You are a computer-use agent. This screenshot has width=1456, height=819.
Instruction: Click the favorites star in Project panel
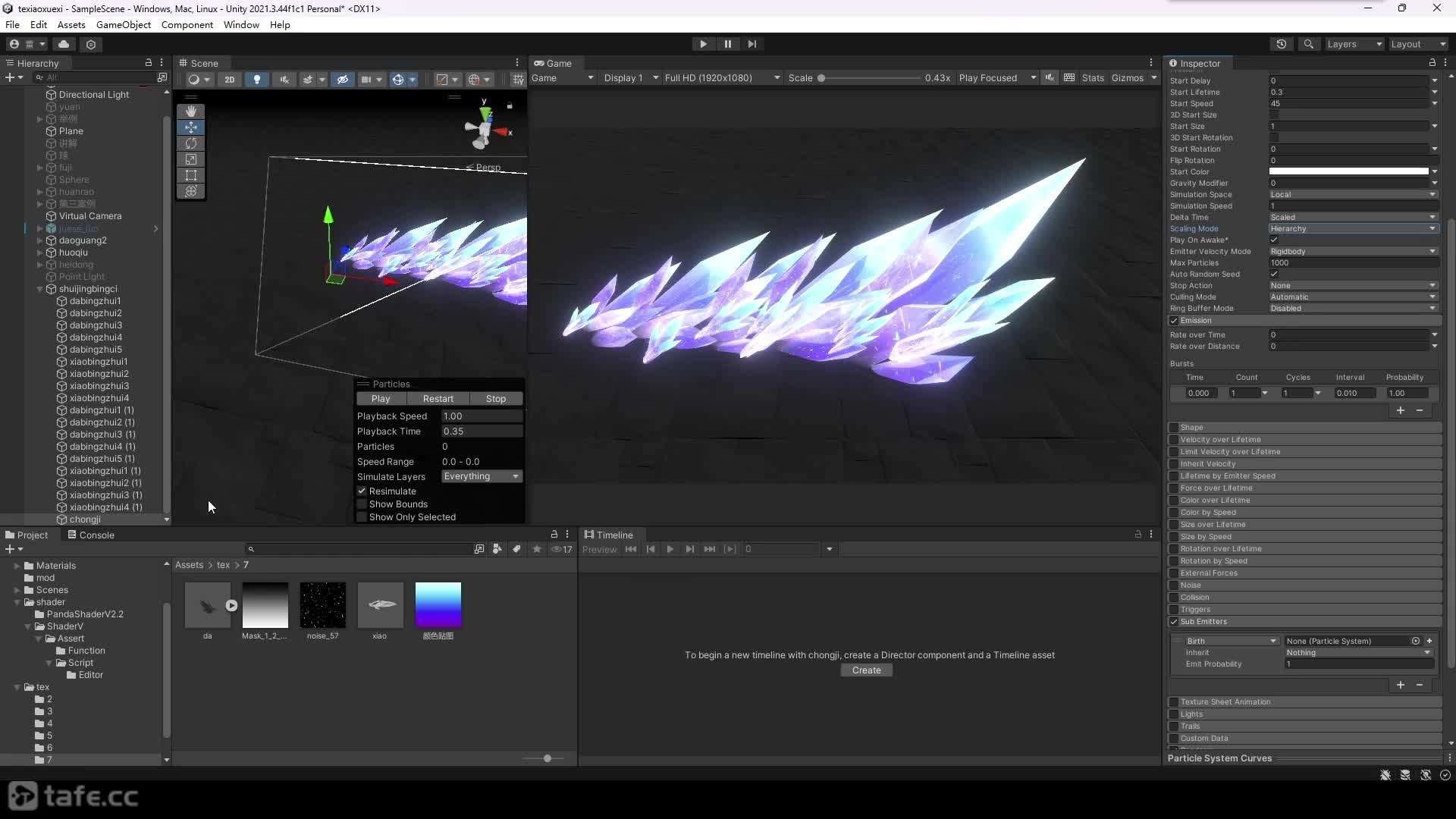point(537,549)
